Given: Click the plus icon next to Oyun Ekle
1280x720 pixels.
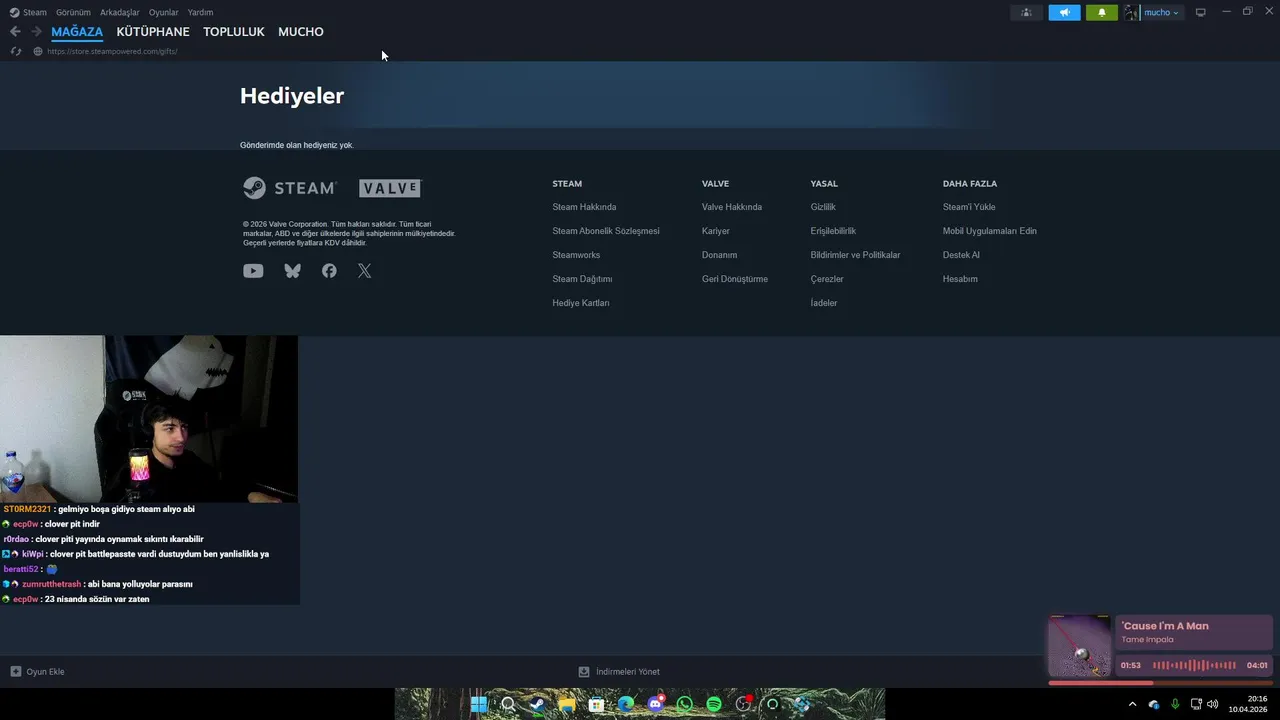Looking at the screenshot, I should pyautogui.click(x=16, y=672).
